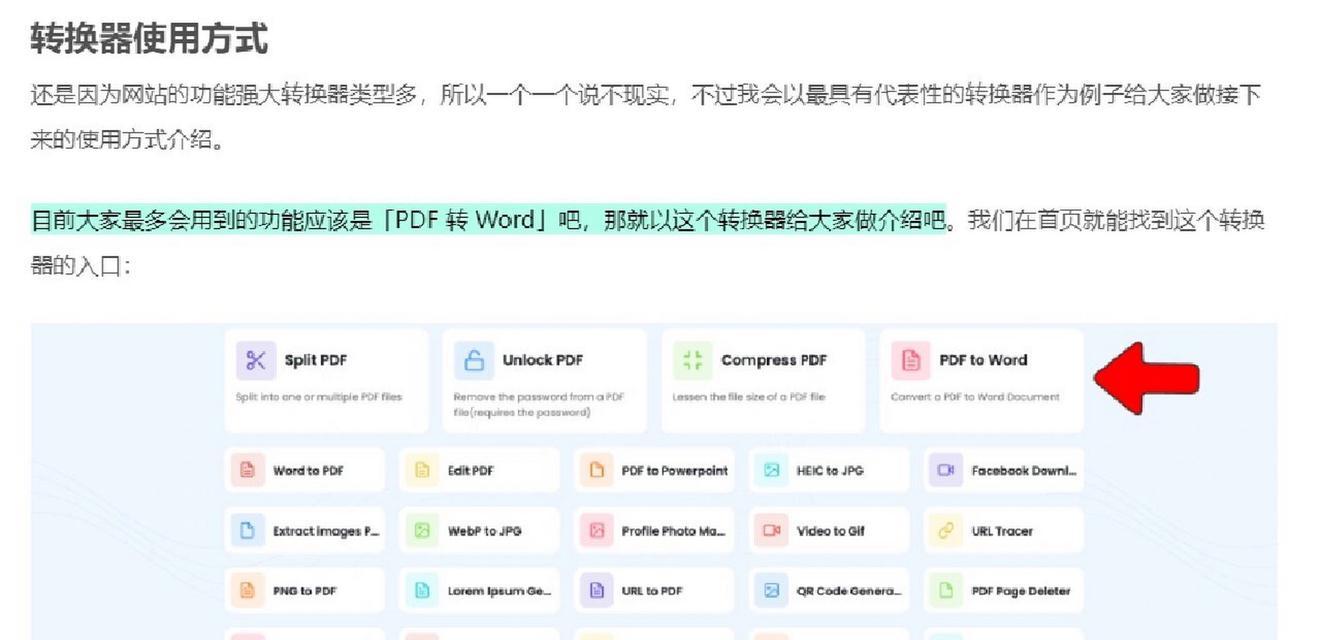
Task: Click the PDF to Powerpoint label text
Action: pyautogui.click(x=674, y=471)
